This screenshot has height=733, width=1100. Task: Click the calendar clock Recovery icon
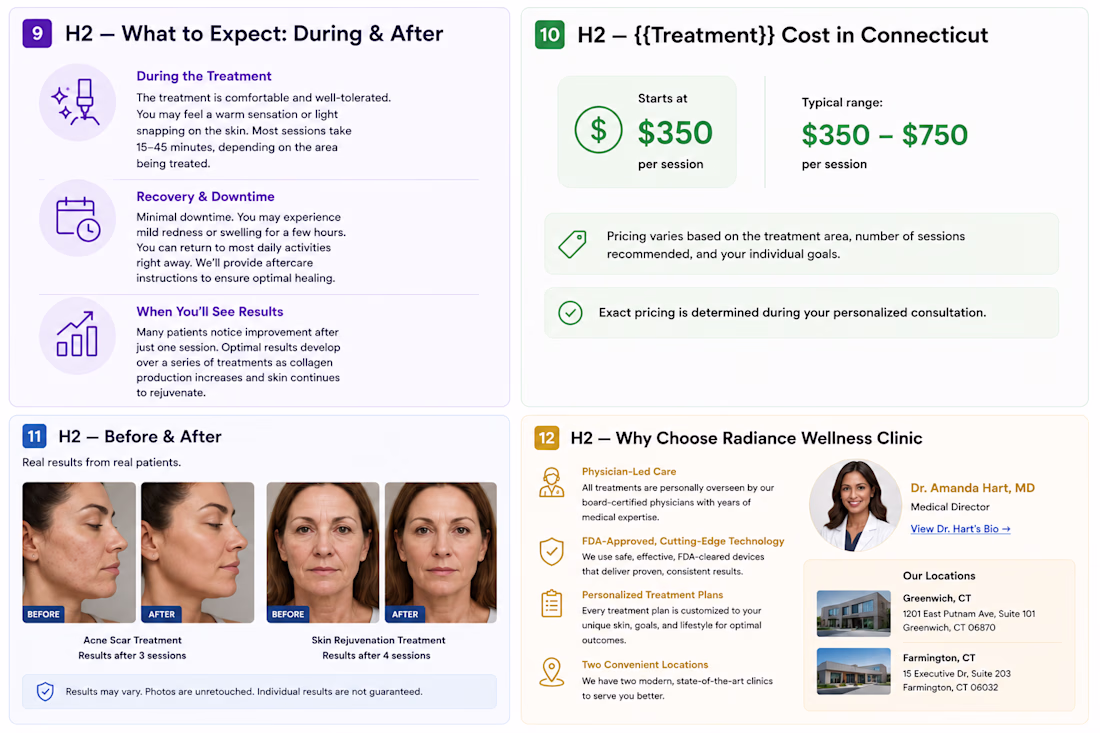point(77,218)
